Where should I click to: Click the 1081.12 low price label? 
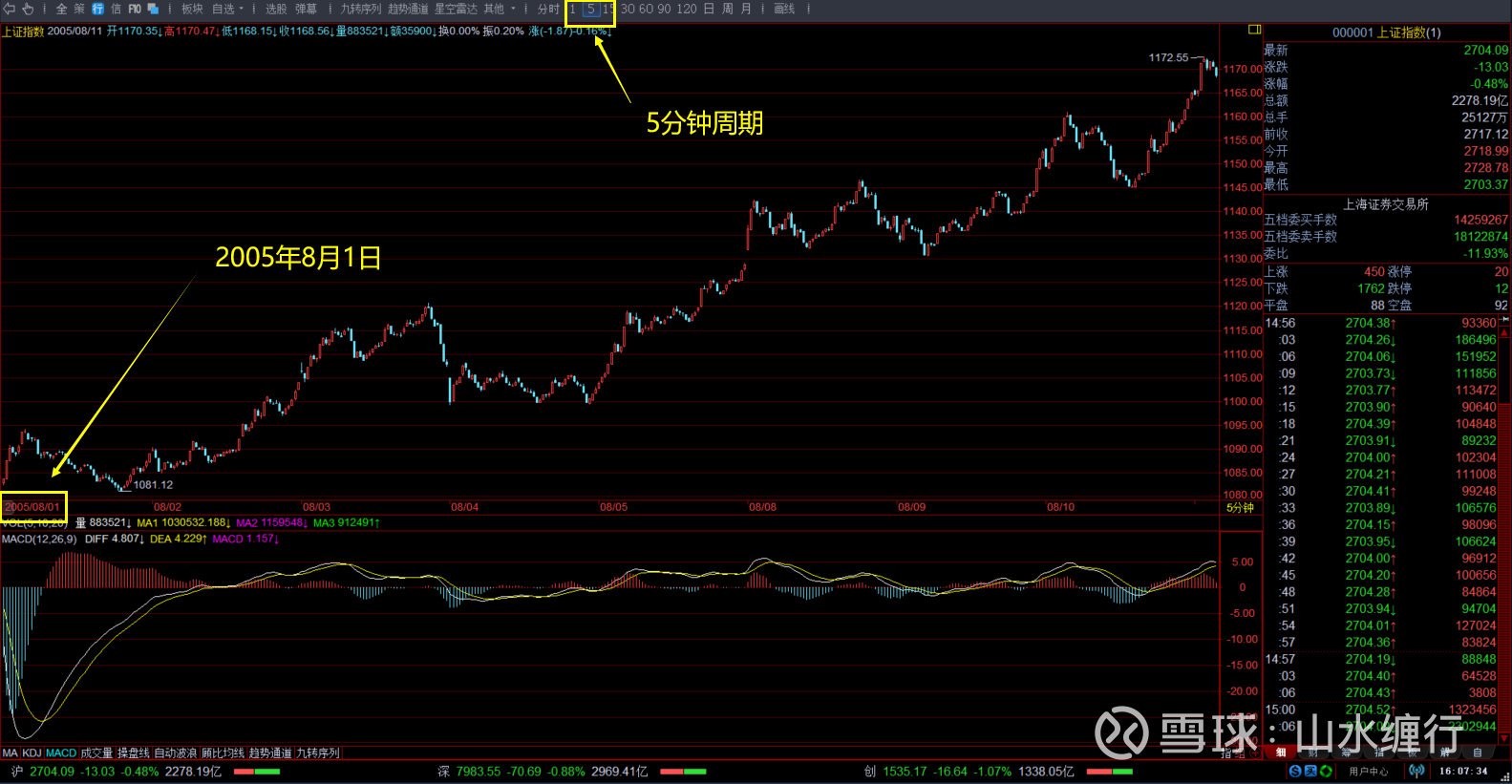coord(153,484)
